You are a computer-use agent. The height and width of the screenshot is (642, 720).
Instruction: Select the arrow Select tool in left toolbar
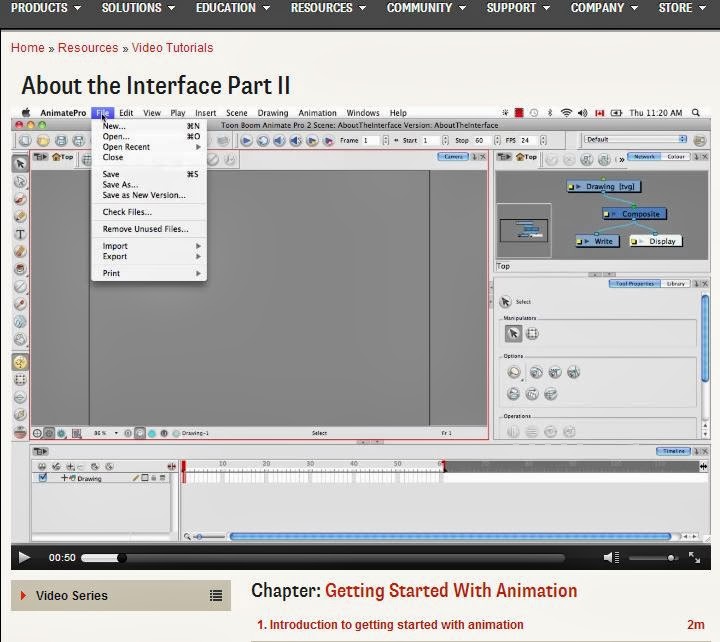click(x=20, y=164)
